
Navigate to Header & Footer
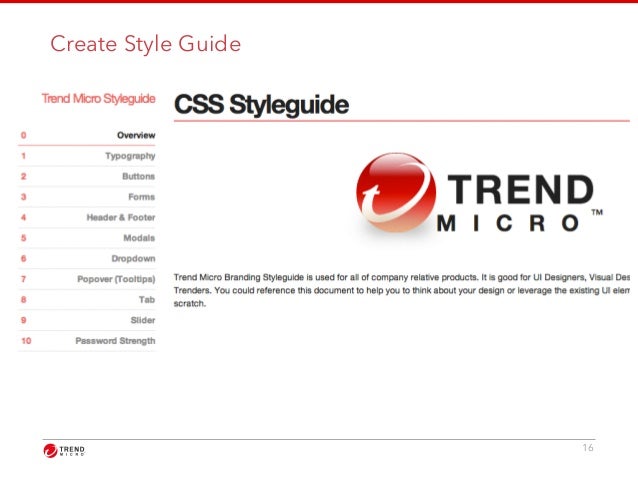87,217
